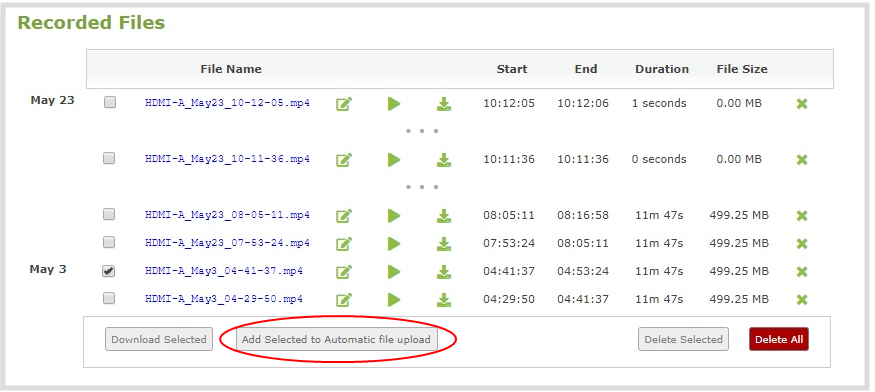Click Add Selected to Automatic file upload
Viewport: 875px width, 392px height.
(x=336, y=339)
